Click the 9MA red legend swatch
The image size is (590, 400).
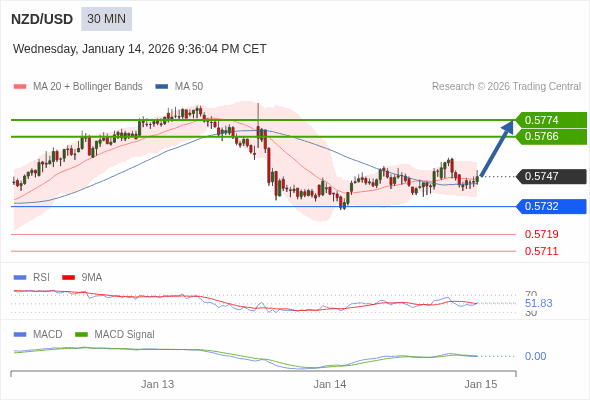tap(68, 278)
